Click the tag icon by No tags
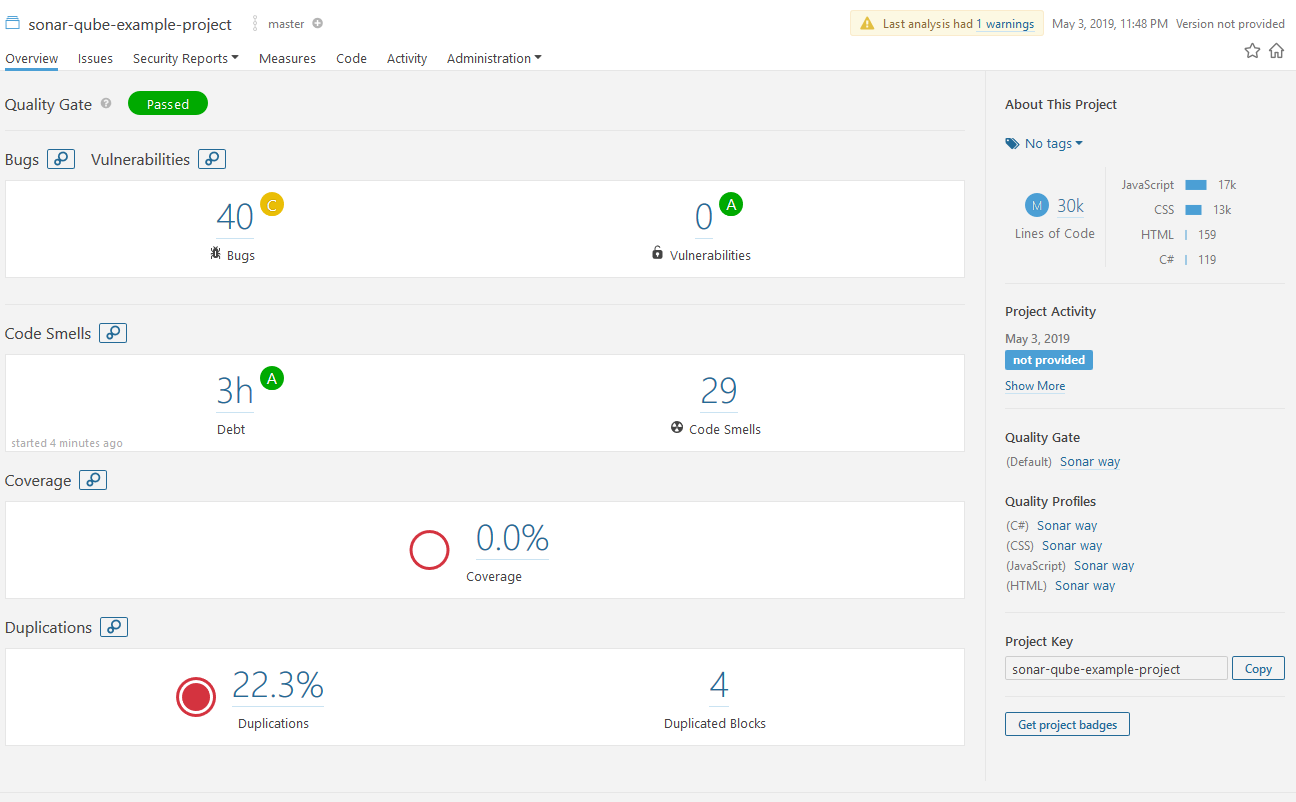This screenshot has height=802, width=1296. click(1012, 144)
